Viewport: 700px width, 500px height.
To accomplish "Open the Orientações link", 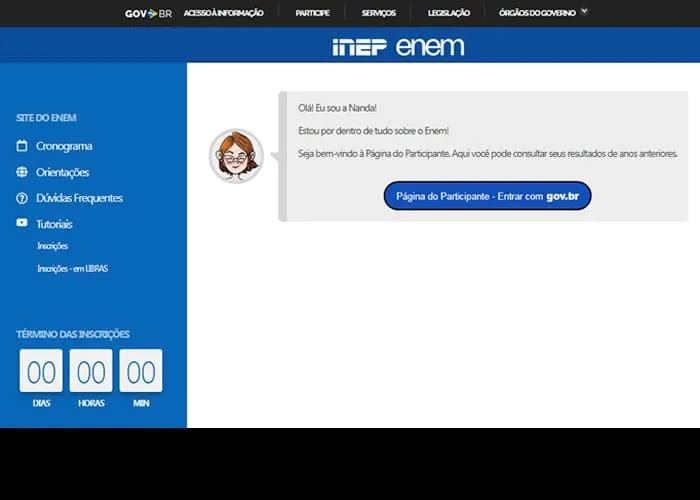I will coord(62,172).
